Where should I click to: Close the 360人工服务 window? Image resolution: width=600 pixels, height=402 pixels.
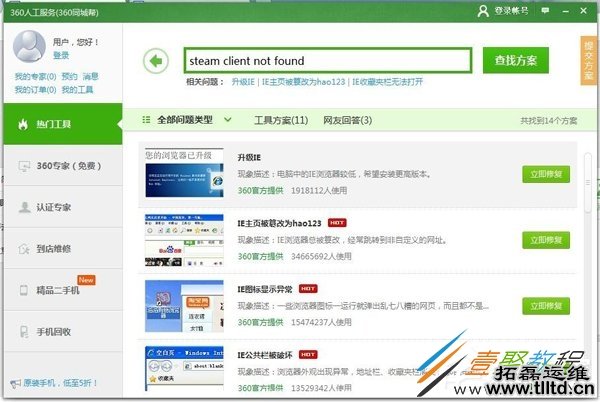pyautogui.click(x=584, y=11)
